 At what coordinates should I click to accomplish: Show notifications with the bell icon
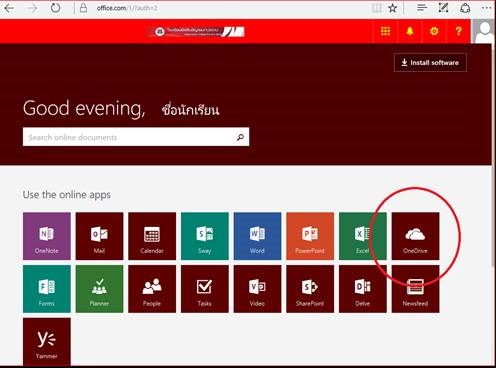(x=410, y=31)
